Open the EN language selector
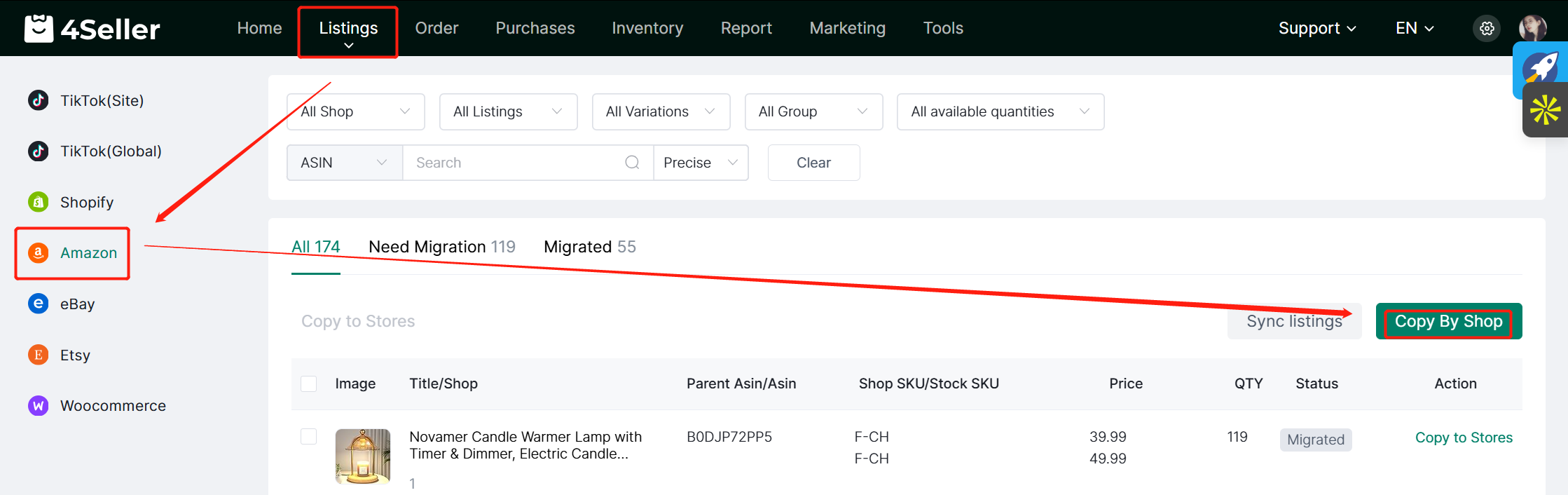Screen dimensions: 1568x495 point(1415,28)
